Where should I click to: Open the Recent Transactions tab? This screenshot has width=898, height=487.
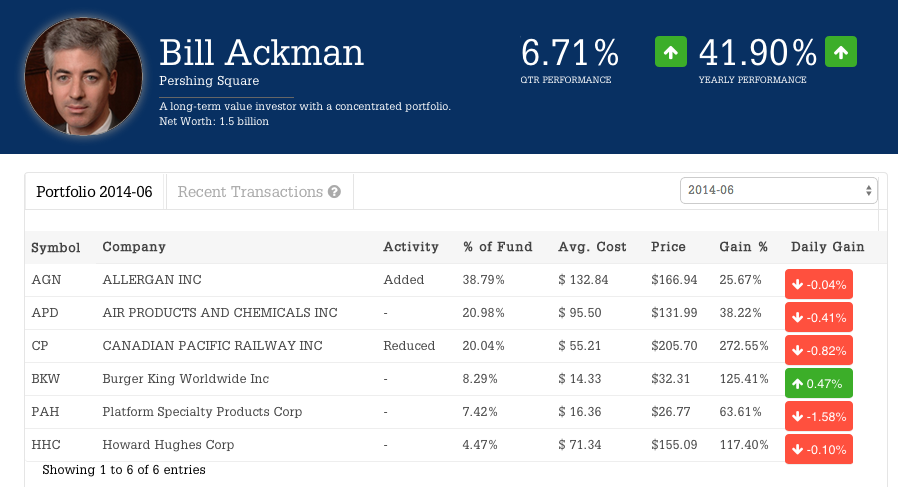tap(250, 192)
